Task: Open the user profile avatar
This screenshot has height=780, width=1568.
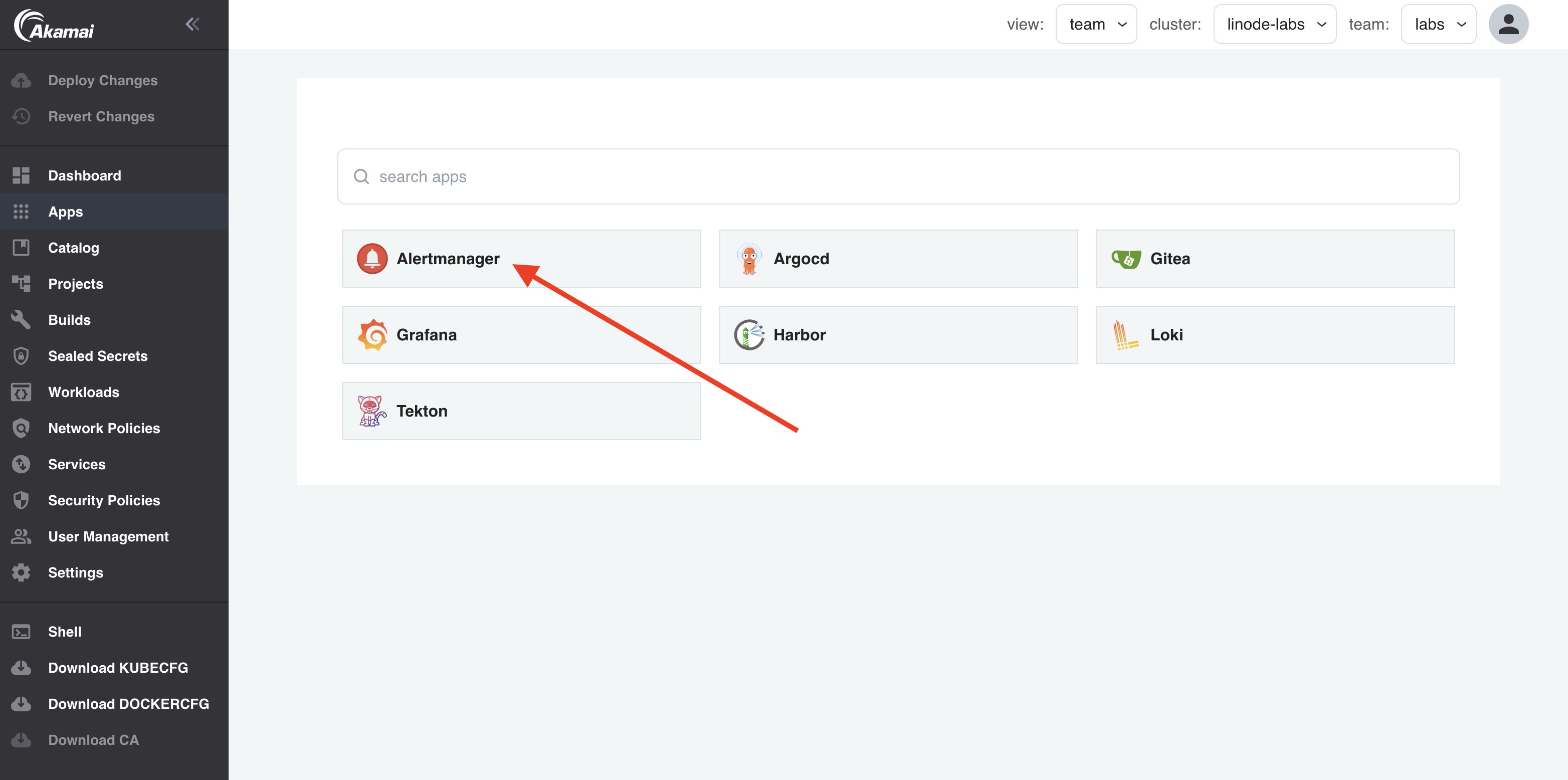Action: tap(1508, 25)
